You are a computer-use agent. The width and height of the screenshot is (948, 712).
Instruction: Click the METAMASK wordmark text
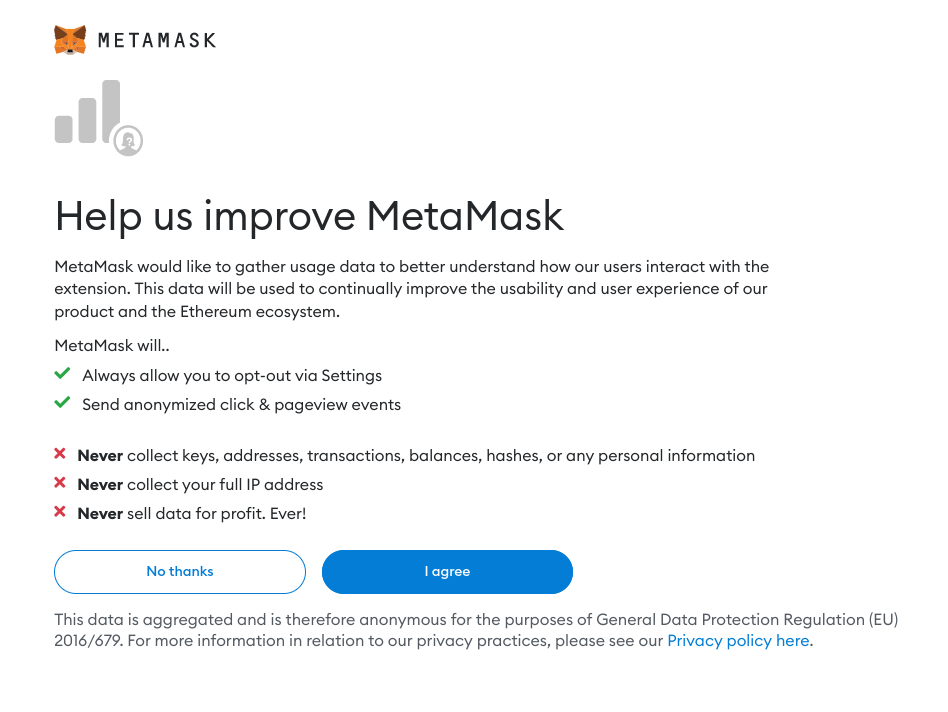click(157, 41)
